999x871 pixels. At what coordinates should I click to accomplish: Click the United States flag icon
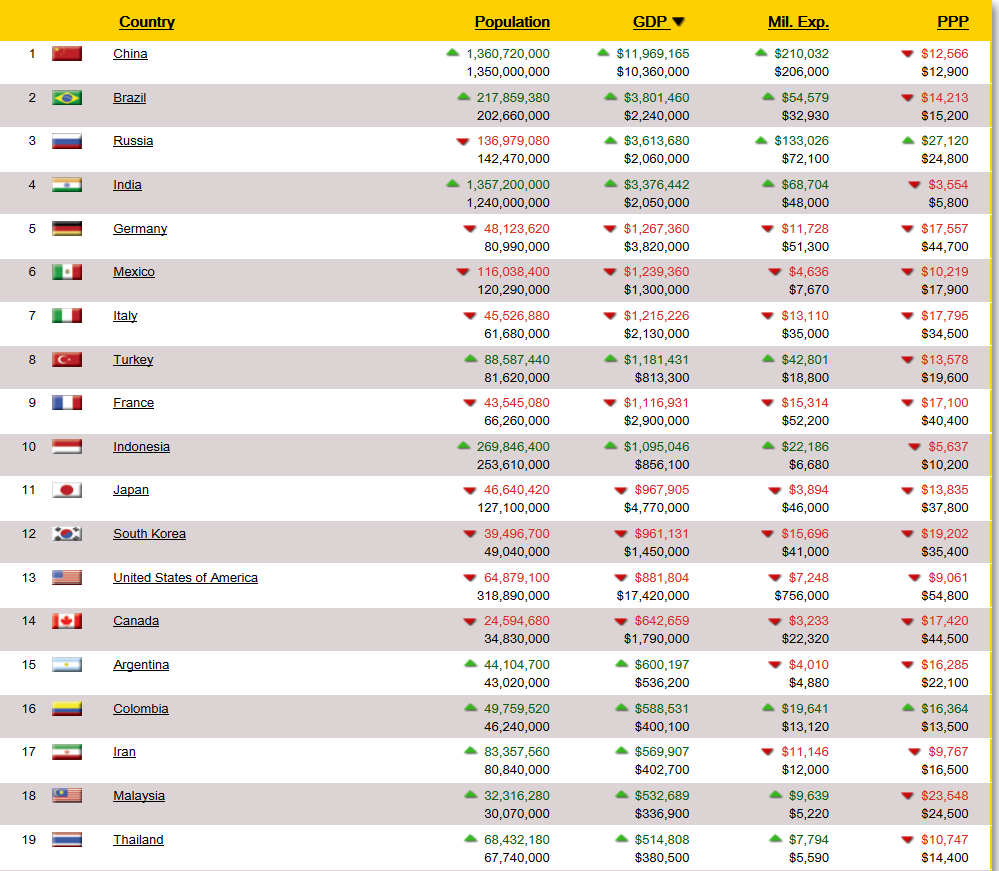(x=67, y=577)
